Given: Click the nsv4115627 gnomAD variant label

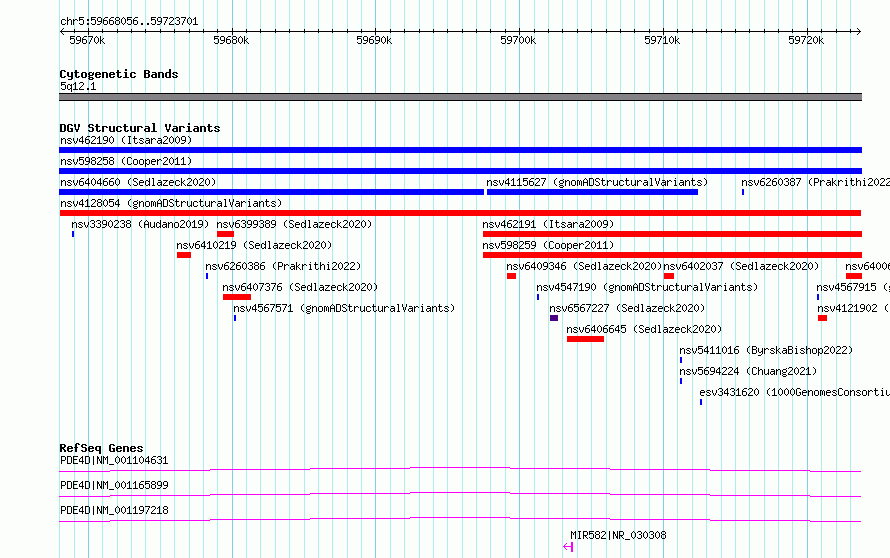Looking at the screenshot, I should [x=597, y=182].
